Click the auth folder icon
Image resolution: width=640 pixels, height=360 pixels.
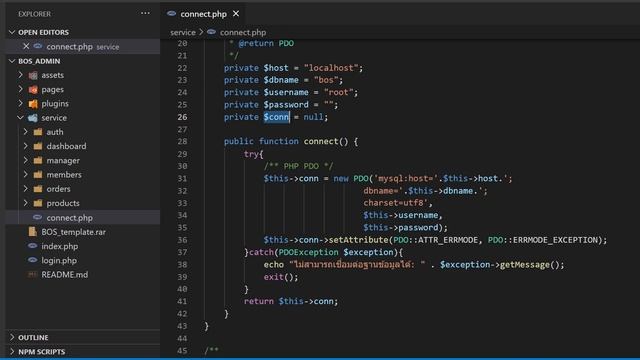click(x=38, y=132)
